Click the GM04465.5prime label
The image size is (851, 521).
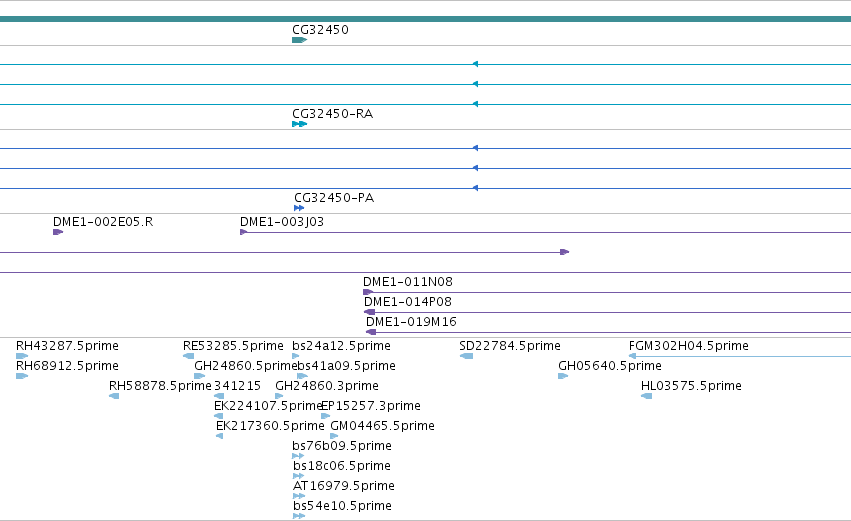383,427
